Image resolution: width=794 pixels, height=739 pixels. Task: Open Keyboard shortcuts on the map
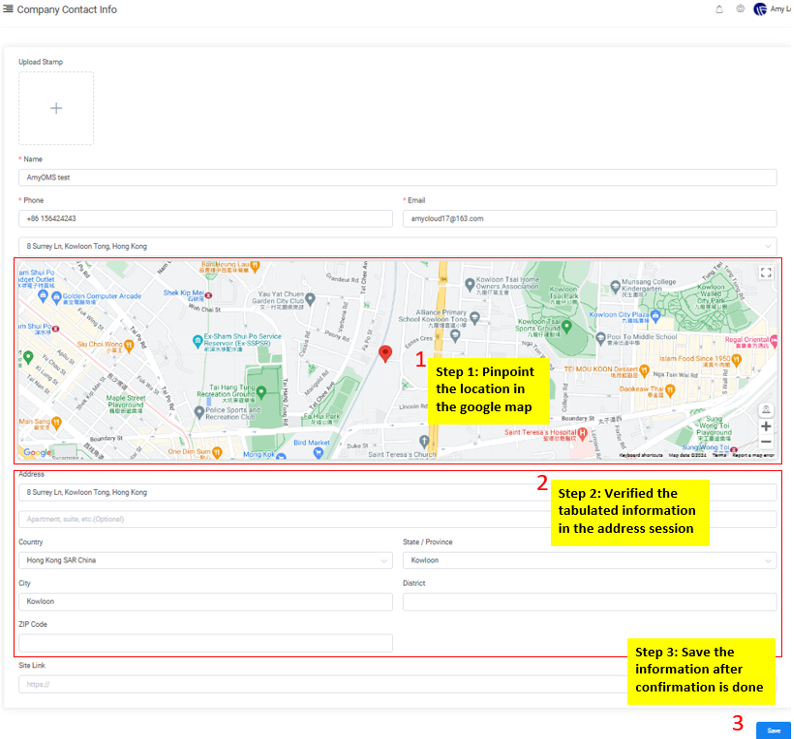coord(641,455)
